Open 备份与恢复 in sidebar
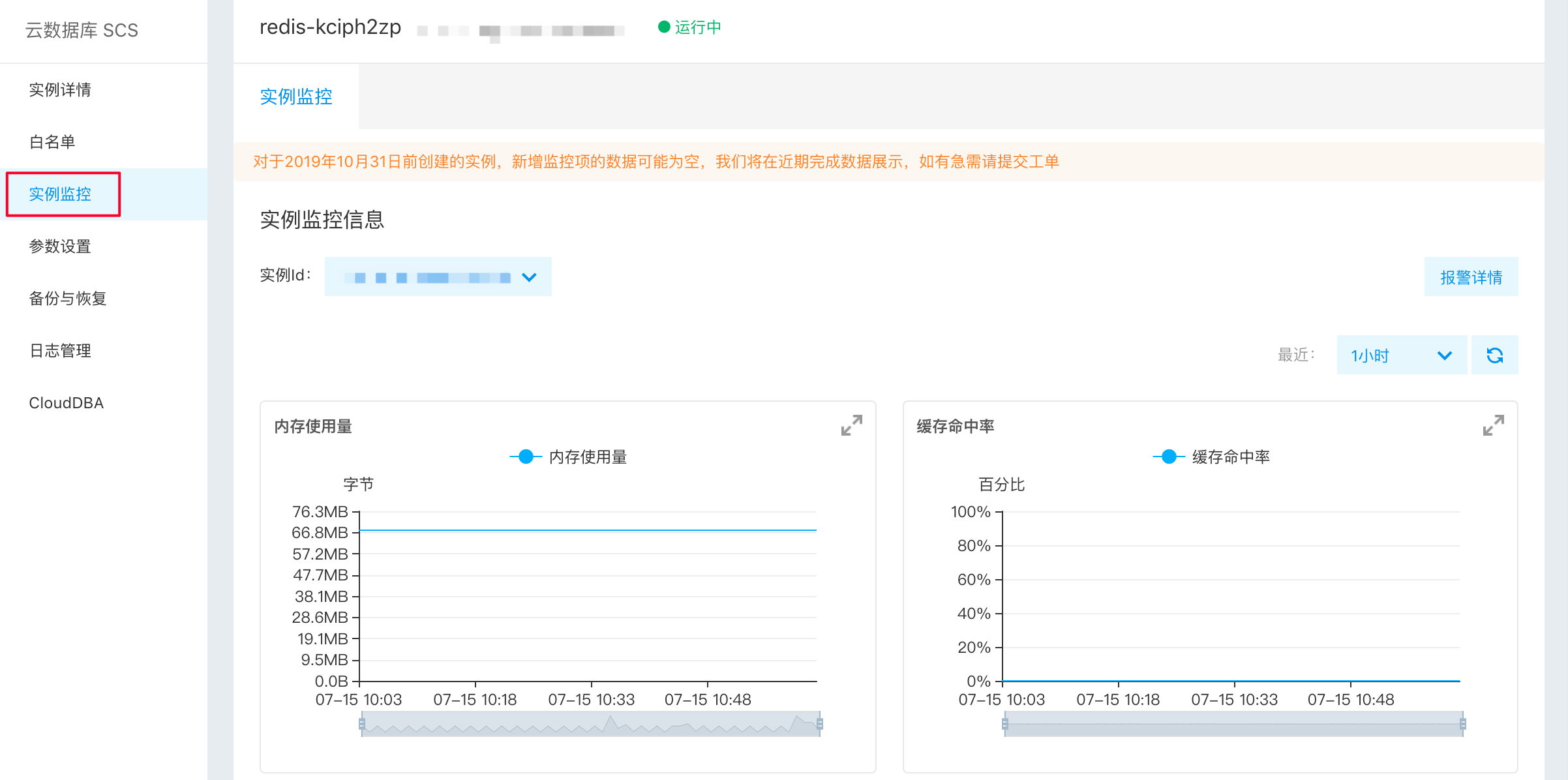Viewport: 1568px width, 780px height. point(68,299)
